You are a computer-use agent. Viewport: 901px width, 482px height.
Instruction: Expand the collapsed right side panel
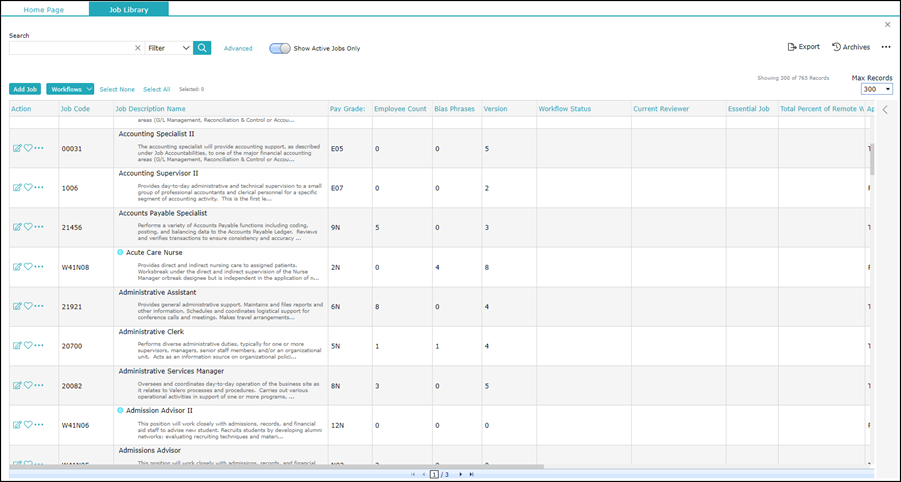tap(885, 109)
